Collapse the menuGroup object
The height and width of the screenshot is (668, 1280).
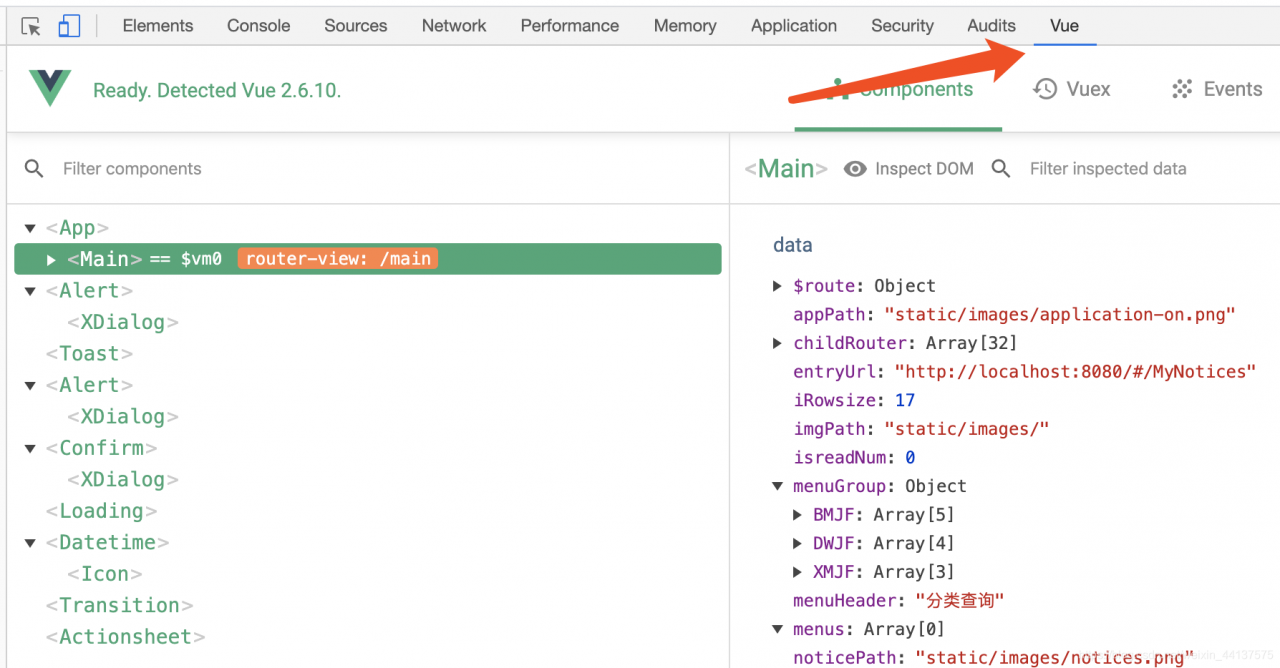(778, 486)
